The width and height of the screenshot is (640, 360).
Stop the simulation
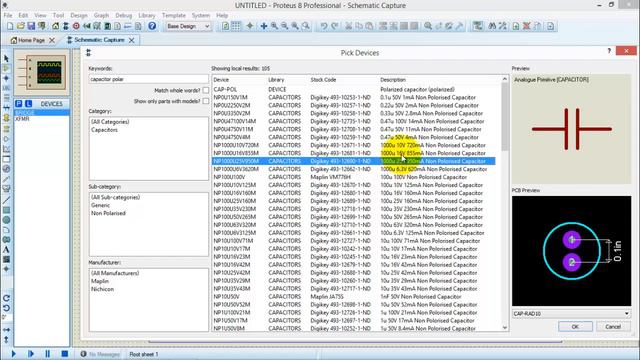tap(64, 354)
